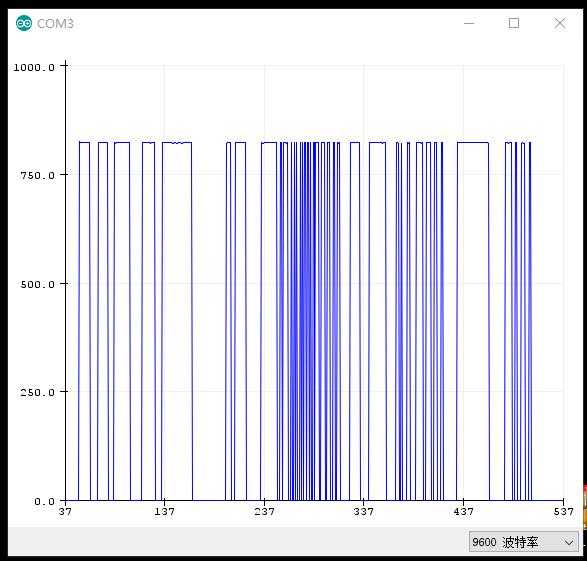
Task: Click the 537 x-axis label
Action: tap(563, 512)
